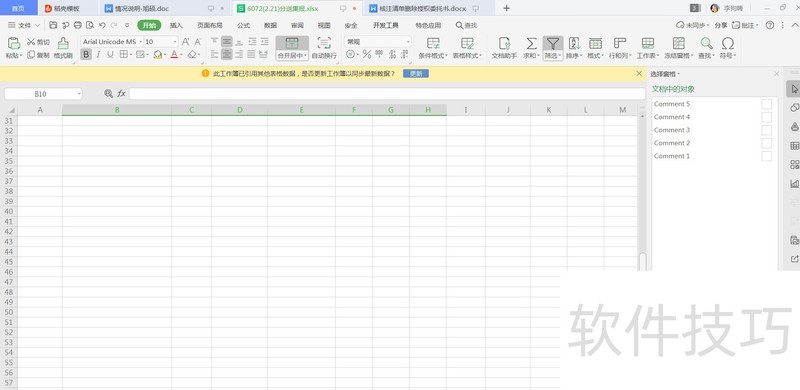Viewport: 800px width, 390px height.
Task: Toggle Underline formatting
Action: 110,54
